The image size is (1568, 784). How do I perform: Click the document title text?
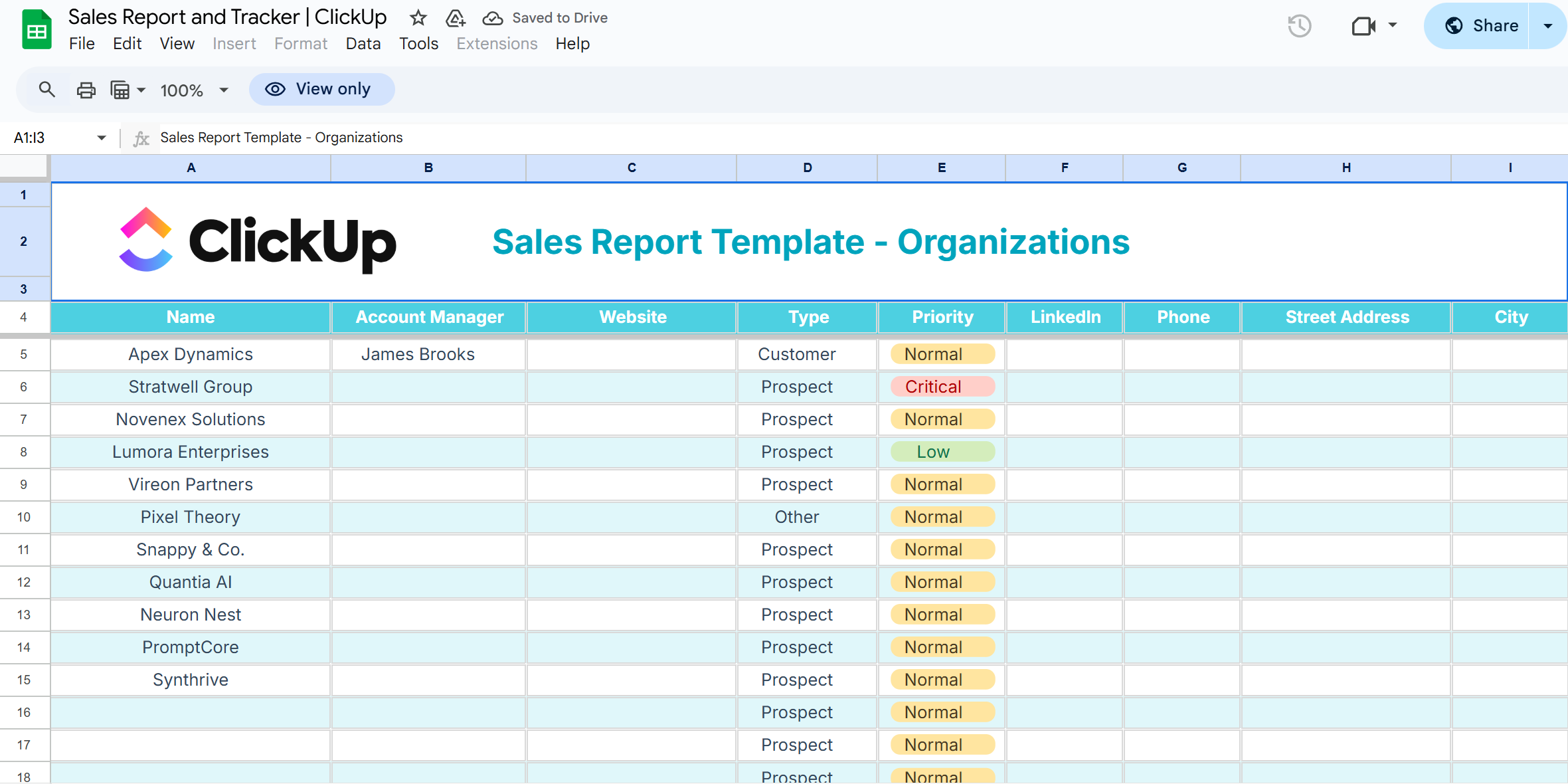click(x=227, y=17)
